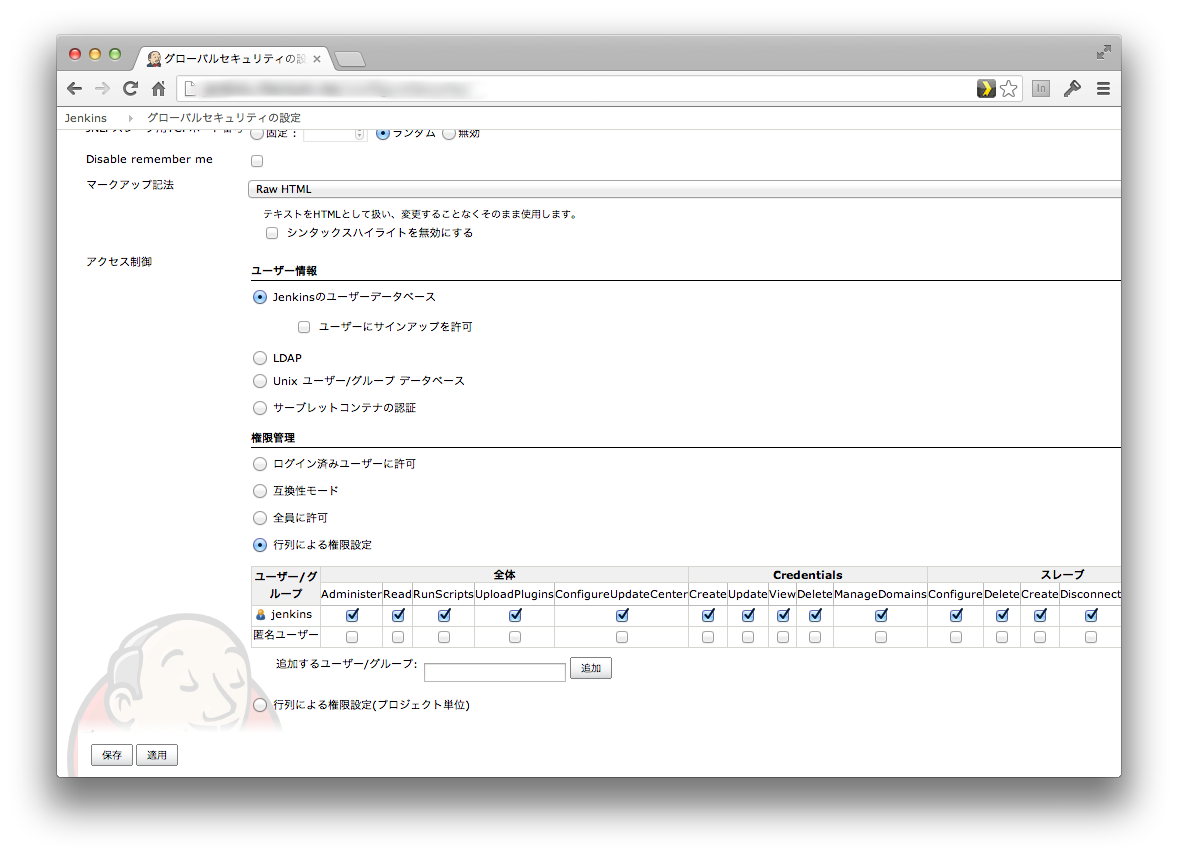The height and width of the screenshot is (856, 1178).
Task: Select 互換性モード radio option
Action: click(x=260, y=492)
